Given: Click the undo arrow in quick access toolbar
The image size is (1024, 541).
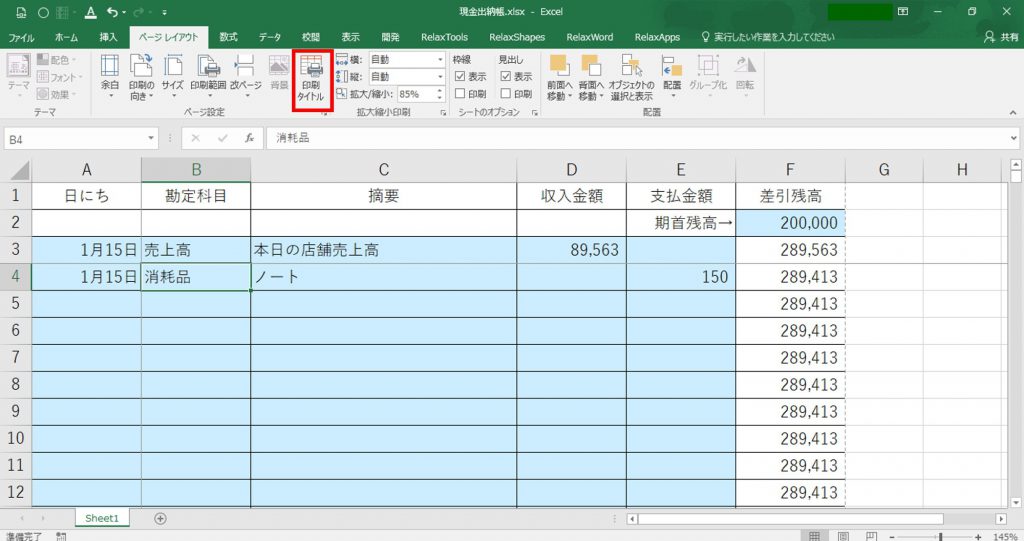Looking at the screenshot, I should tap(112, 12).
